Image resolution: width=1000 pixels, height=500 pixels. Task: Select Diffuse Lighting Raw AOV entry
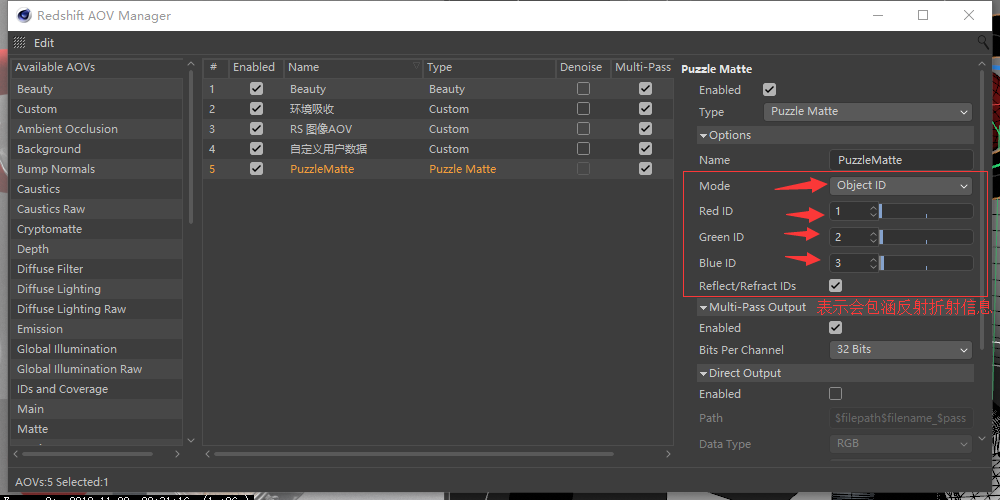pos(97,309)
